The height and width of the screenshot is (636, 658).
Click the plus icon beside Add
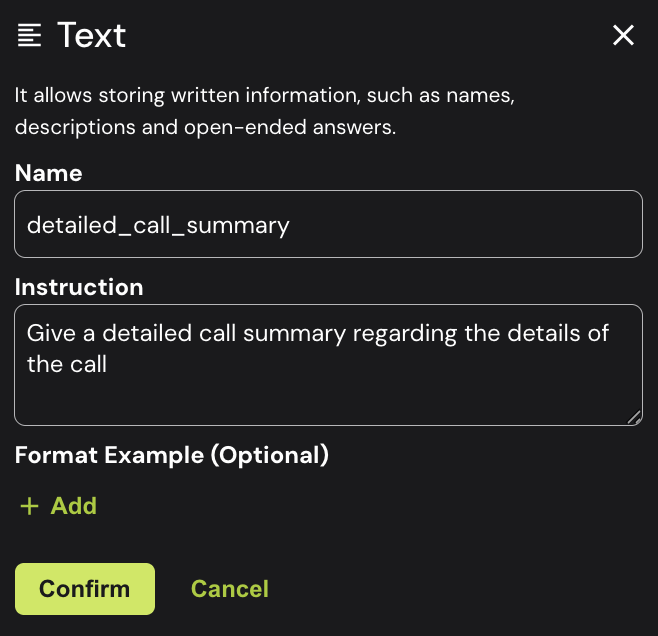coord(30,506)
